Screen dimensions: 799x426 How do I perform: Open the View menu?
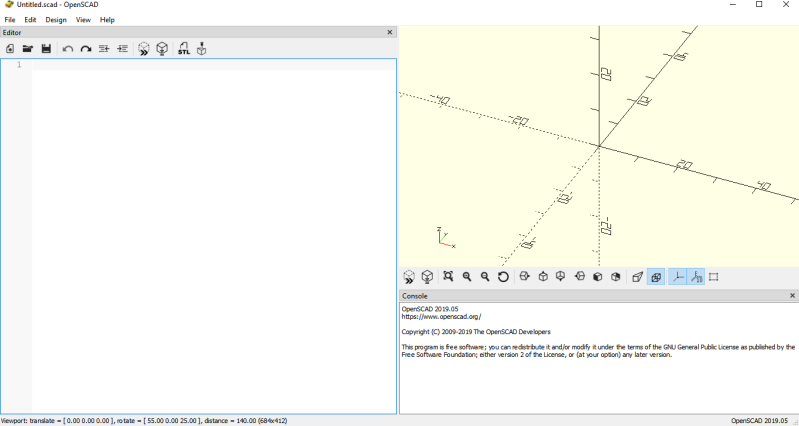[x=83, y=20]
